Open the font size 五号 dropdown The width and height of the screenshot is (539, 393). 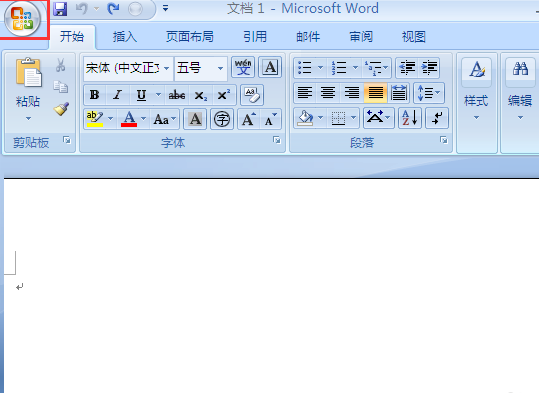pyautogui.click(x=220, y=68)
